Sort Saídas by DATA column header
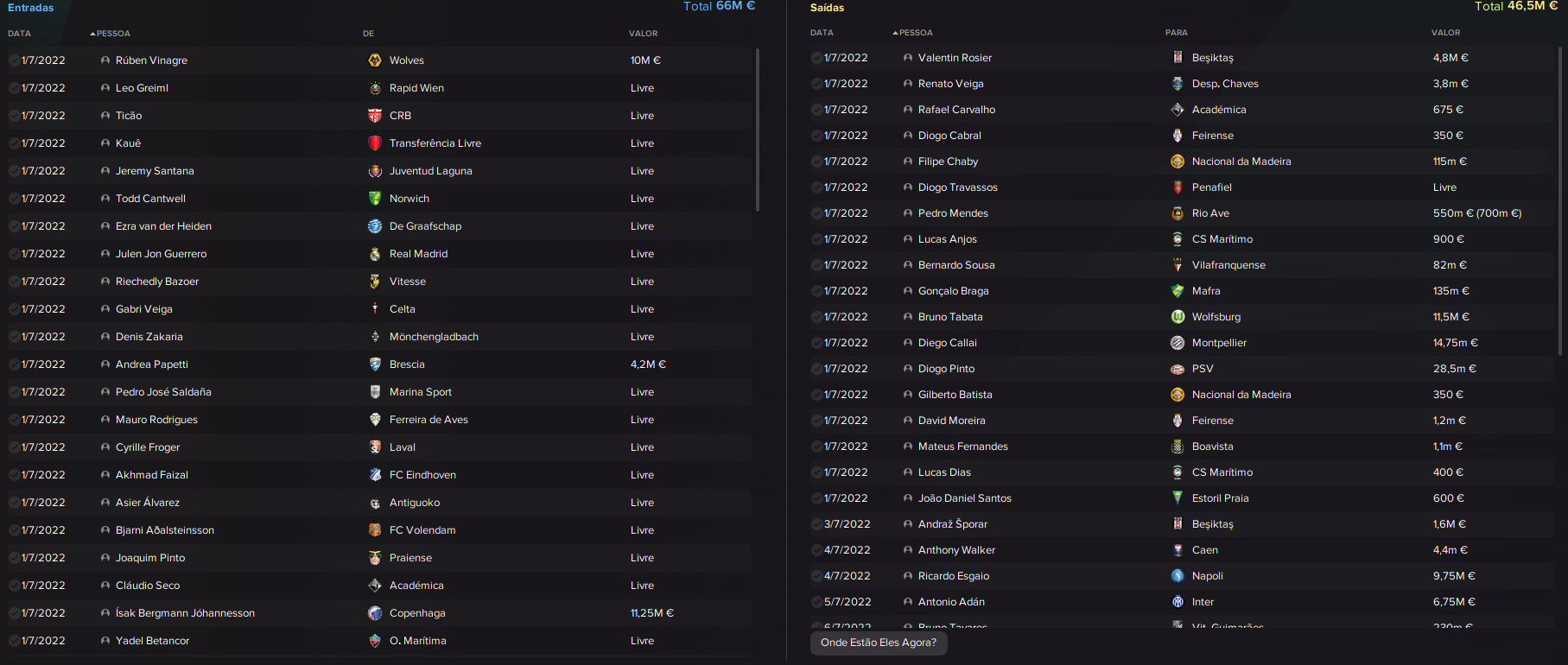The height and width of the screenshot is (665, 1568). pos(822,33)
